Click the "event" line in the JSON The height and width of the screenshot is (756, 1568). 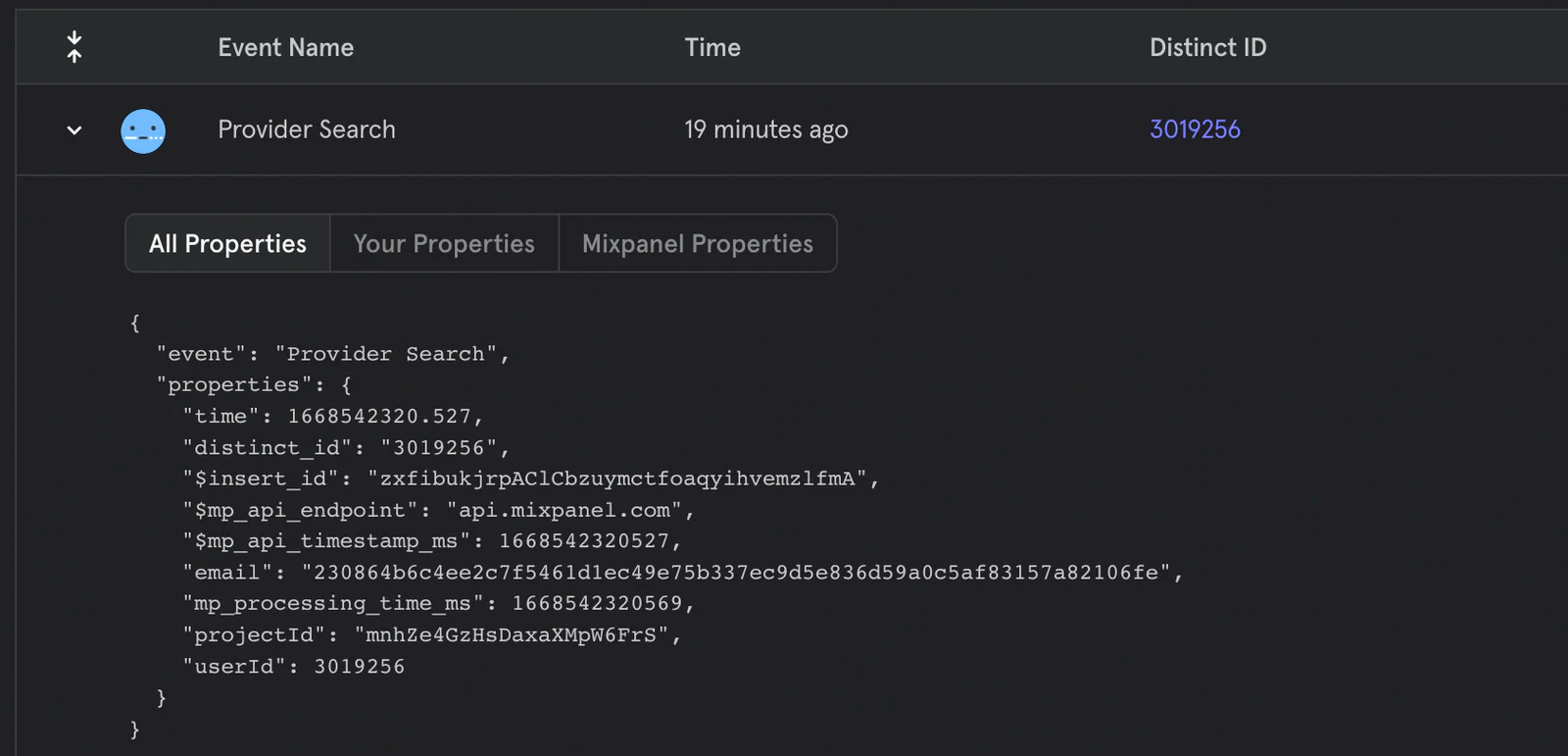click(x=333, y=354)
